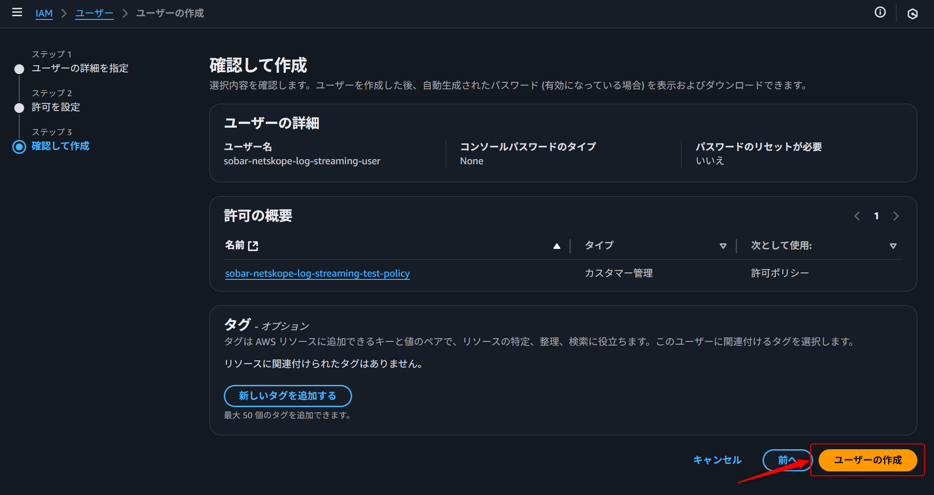Click パスワードのリセットが必要 value いいえ
The width and height of the screenshot is (934, 495).
coord(710,161)
